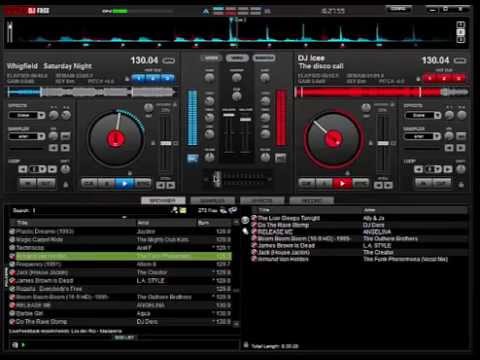
Task: Play the left deck sampler sample
Action: 65,148
